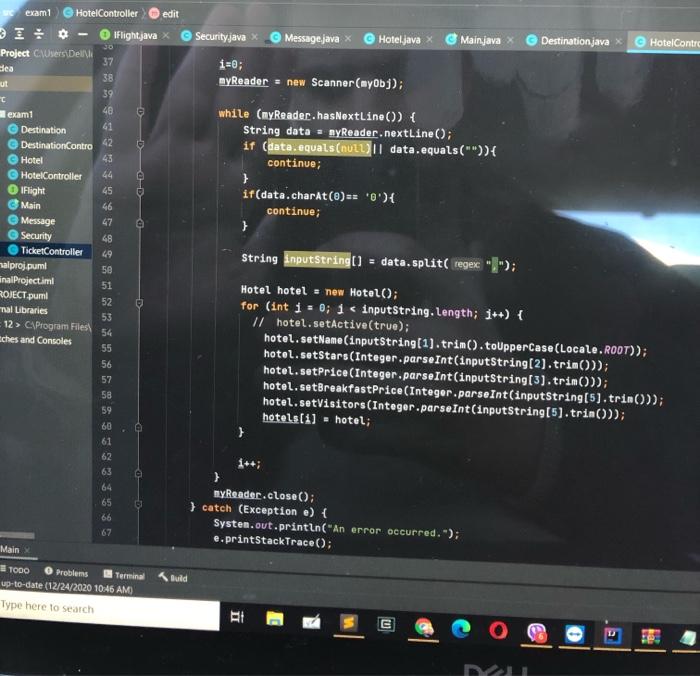This screenshot has height=676, width=700.
Task: Click the inputString variable on line 49
Action: click(x=317, y=259)
